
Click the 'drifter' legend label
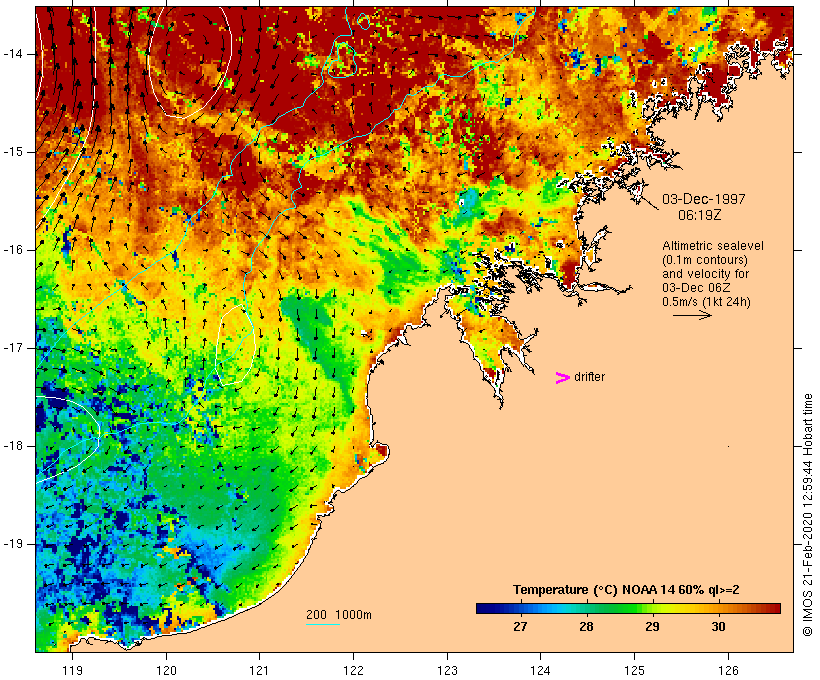pyautogui.click(x=589, y=377)
